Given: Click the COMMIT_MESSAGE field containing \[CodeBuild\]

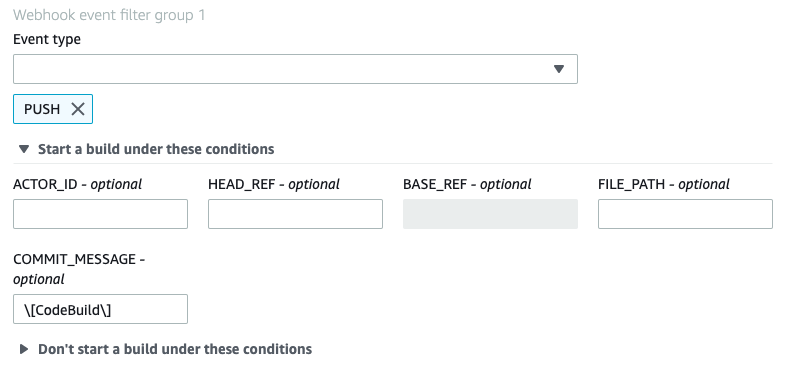Looking at the screenshot, I should coord(100,309).
